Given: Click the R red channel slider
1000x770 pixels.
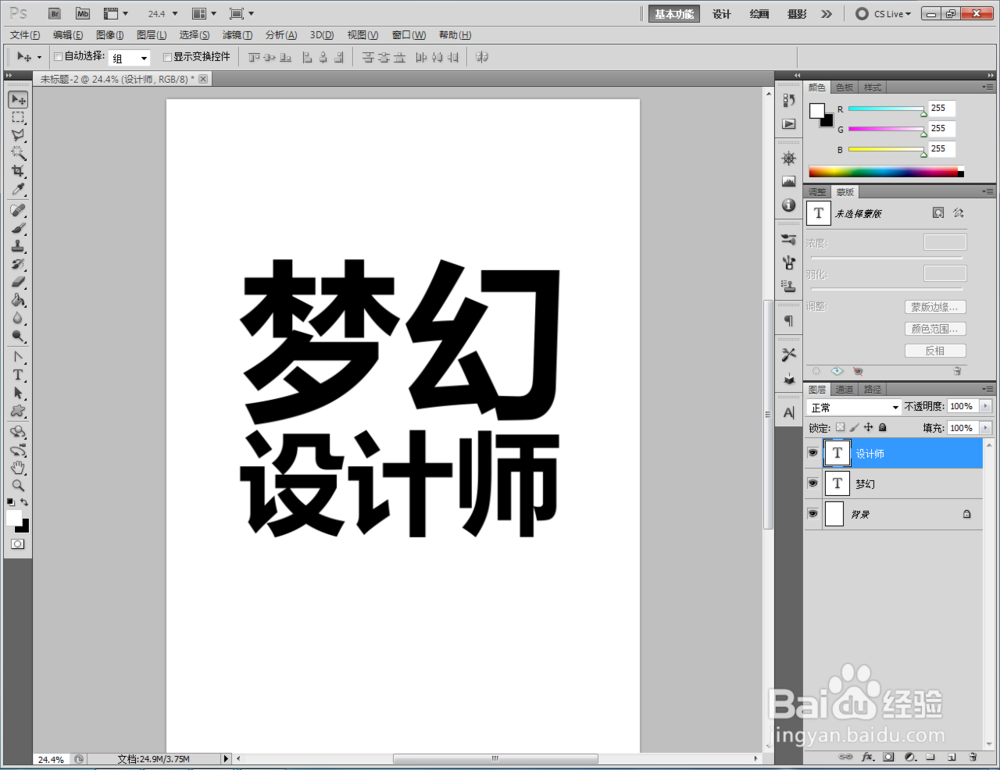Looking at the screenshot, I should pos(886,110).
